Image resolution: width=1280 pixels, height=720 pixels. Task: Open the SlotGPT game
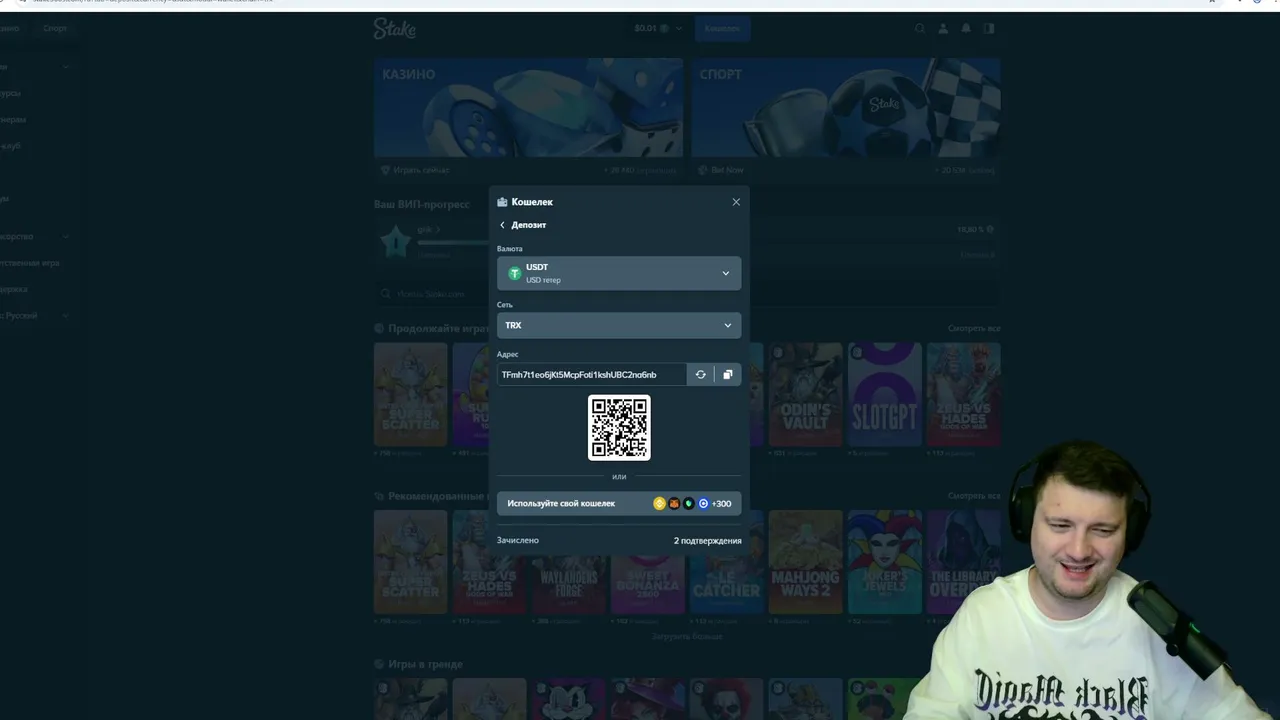point(885,394)
